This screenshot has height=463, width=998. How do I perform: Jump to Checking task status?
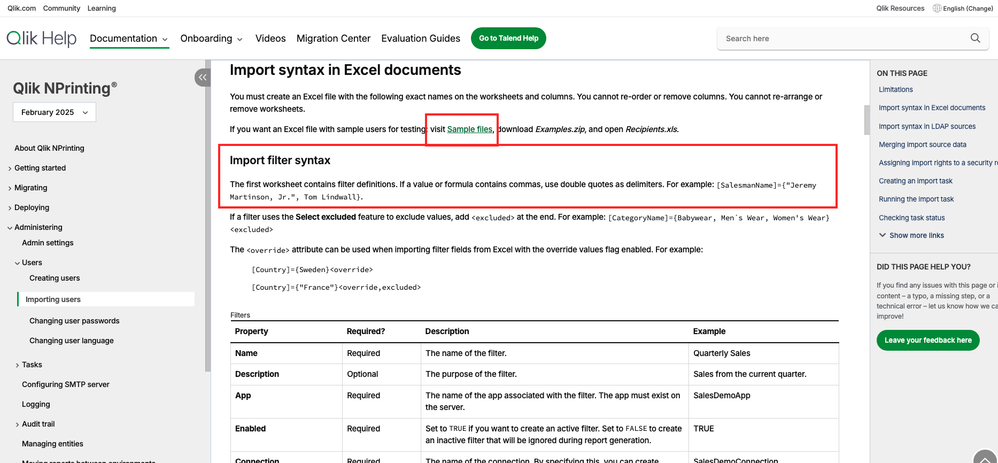pos(911,218)
